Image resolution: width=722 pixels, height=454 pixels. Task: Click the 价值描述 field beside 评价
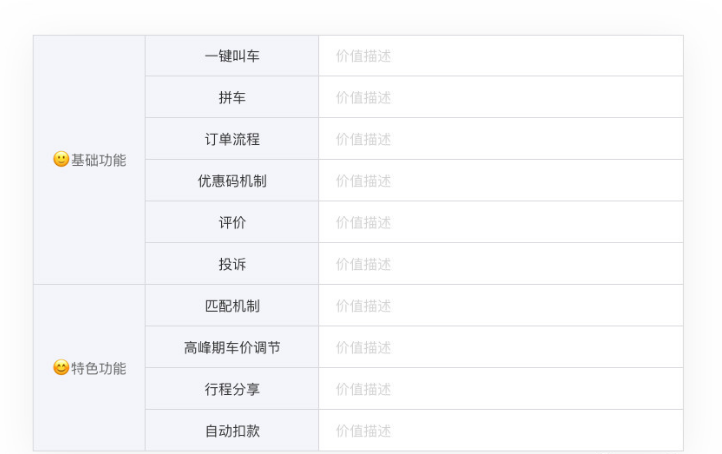click(500, 223)
